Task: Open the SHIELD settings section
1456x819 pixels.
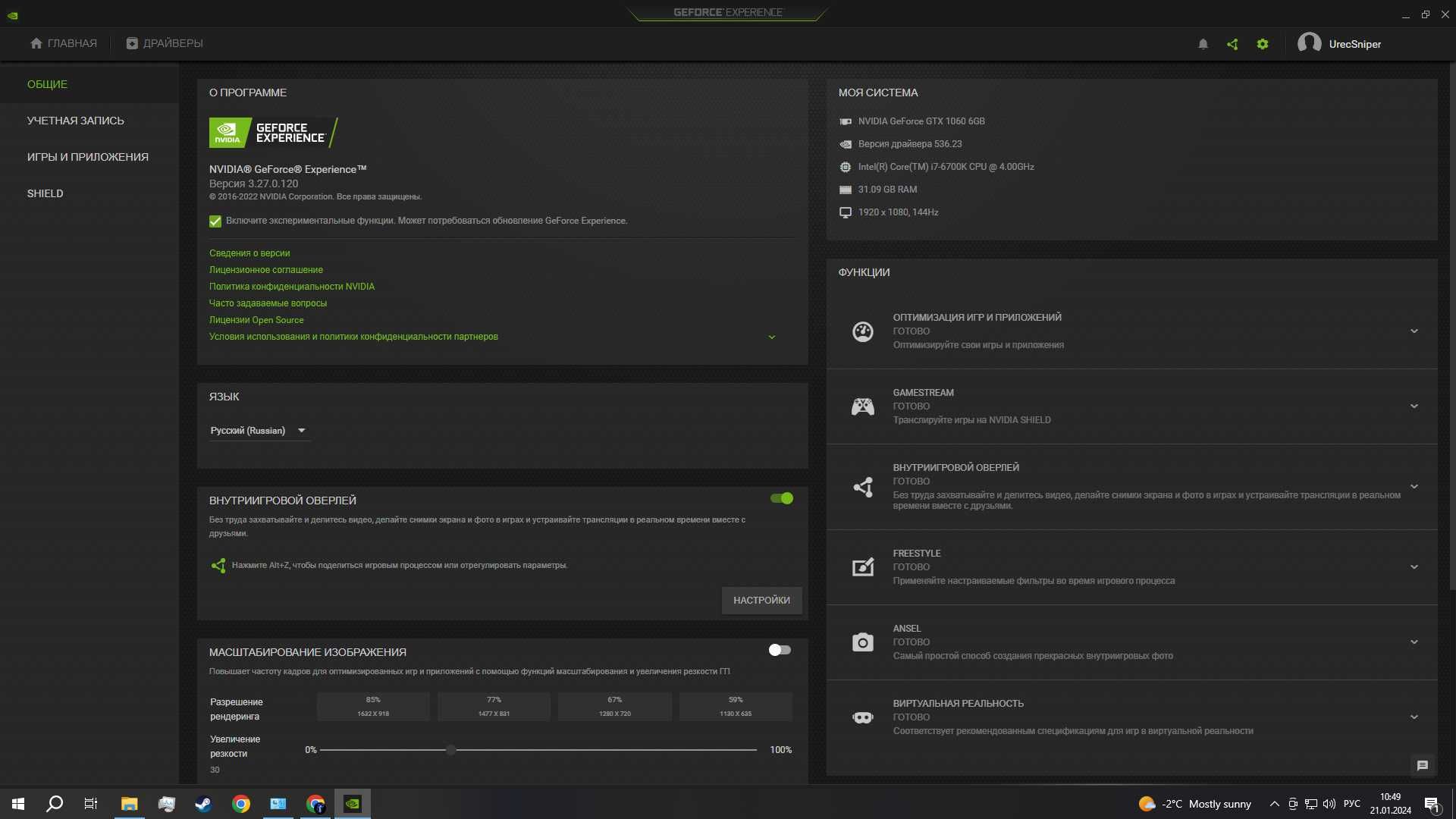Action: pos(89,193)
